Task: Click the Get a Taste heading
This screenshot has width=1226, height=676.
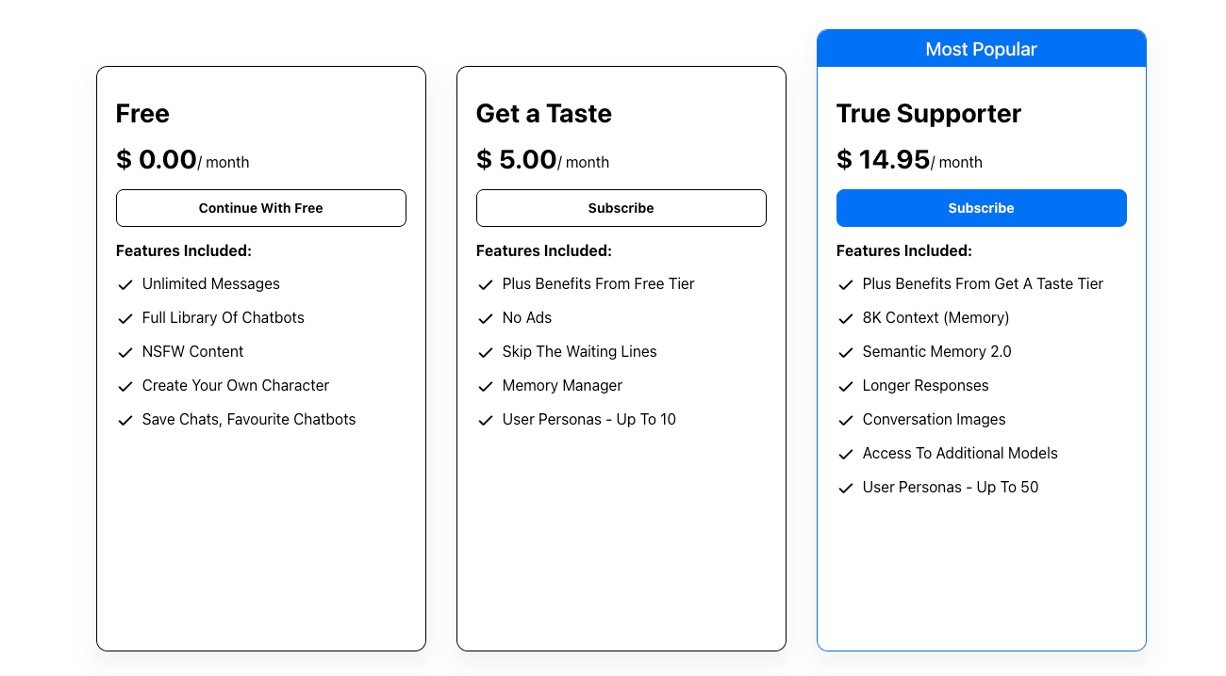Action: [544, 114]
